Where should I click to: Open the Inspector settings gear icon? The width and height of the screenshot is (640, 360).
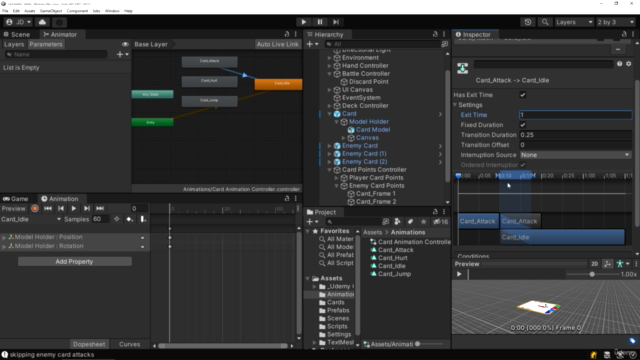(x=629, y=64)
